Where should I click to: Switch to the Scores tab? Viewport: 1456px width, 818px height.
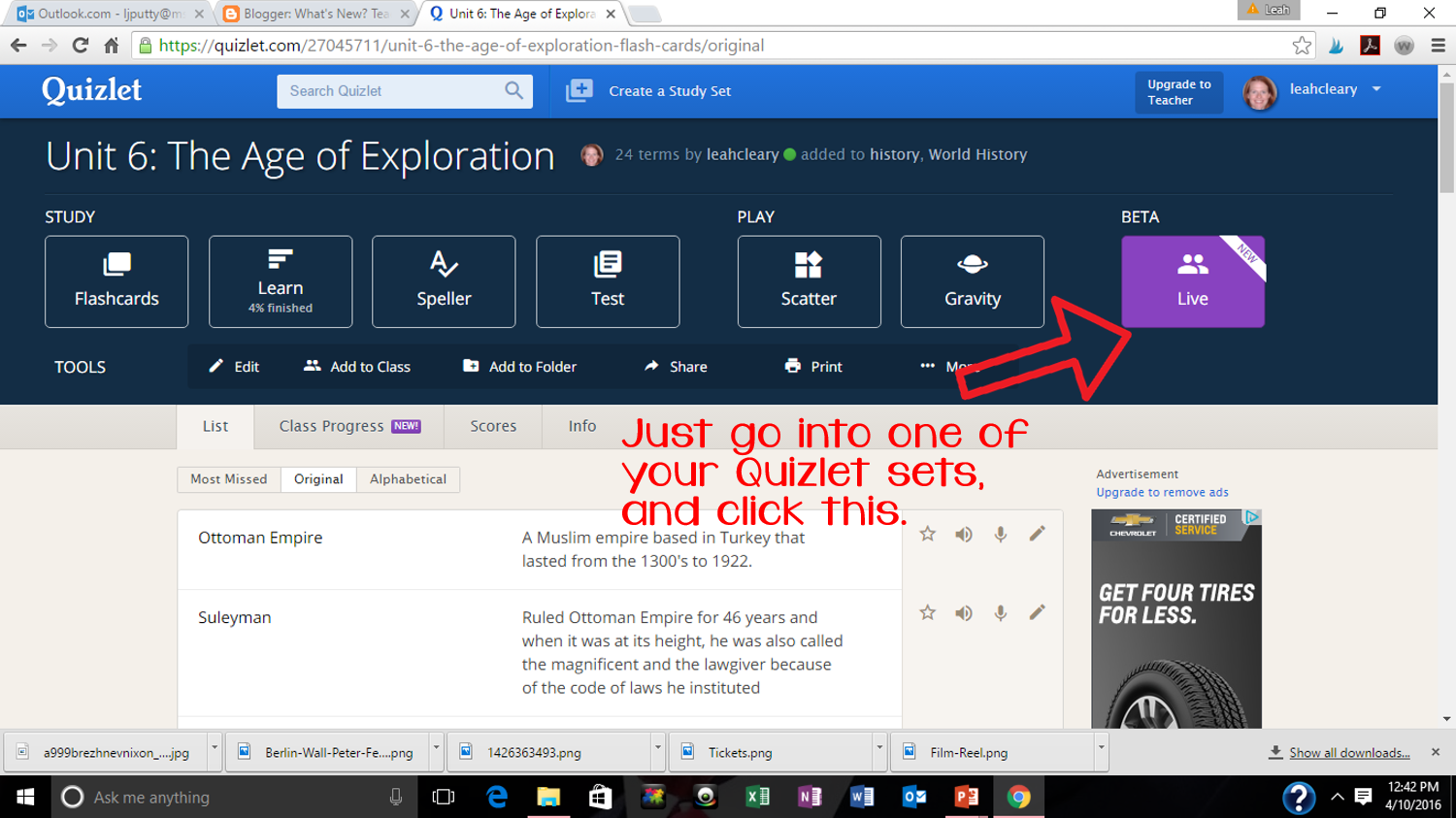[x=493, y=426]
